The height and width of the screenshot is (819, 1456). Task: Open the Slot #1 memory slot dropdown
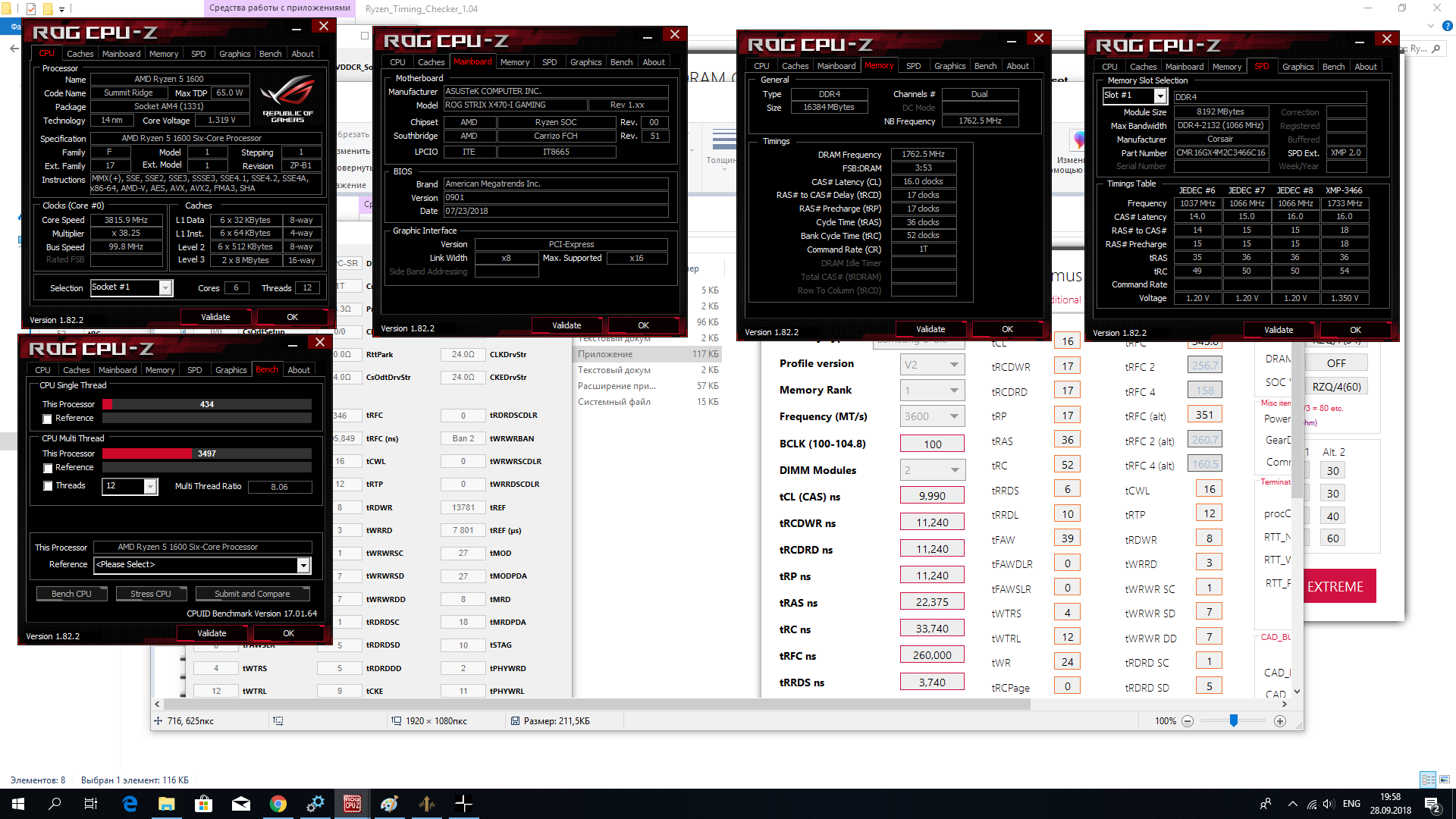tap(1159, 96)
